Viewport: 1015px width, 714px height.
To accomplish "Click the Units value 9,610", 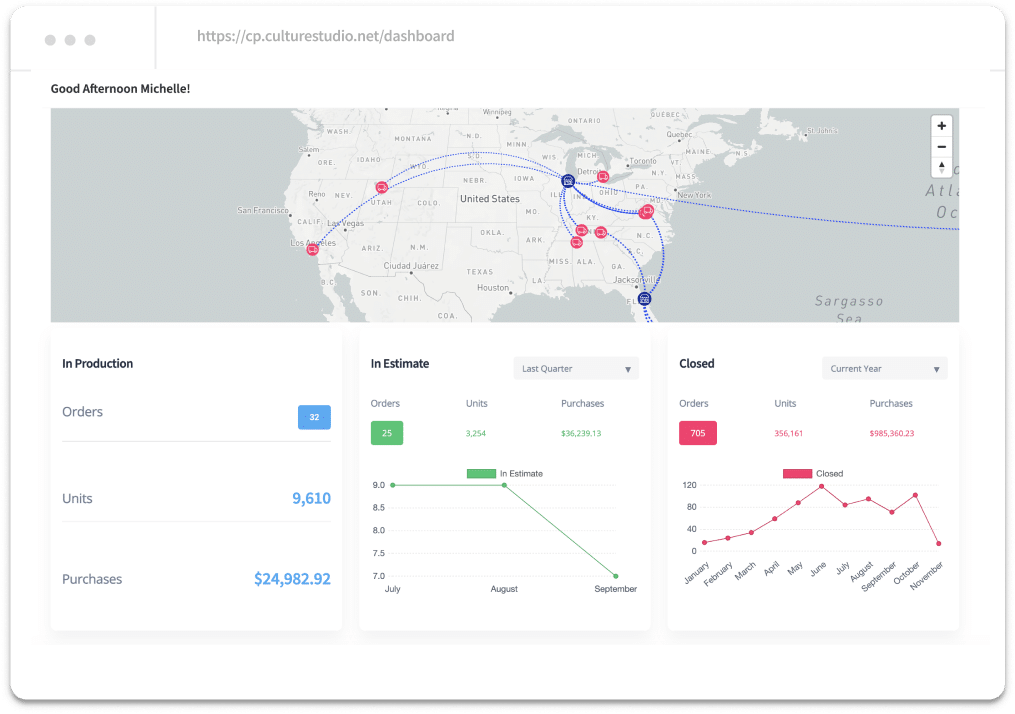I will (314, 498).
